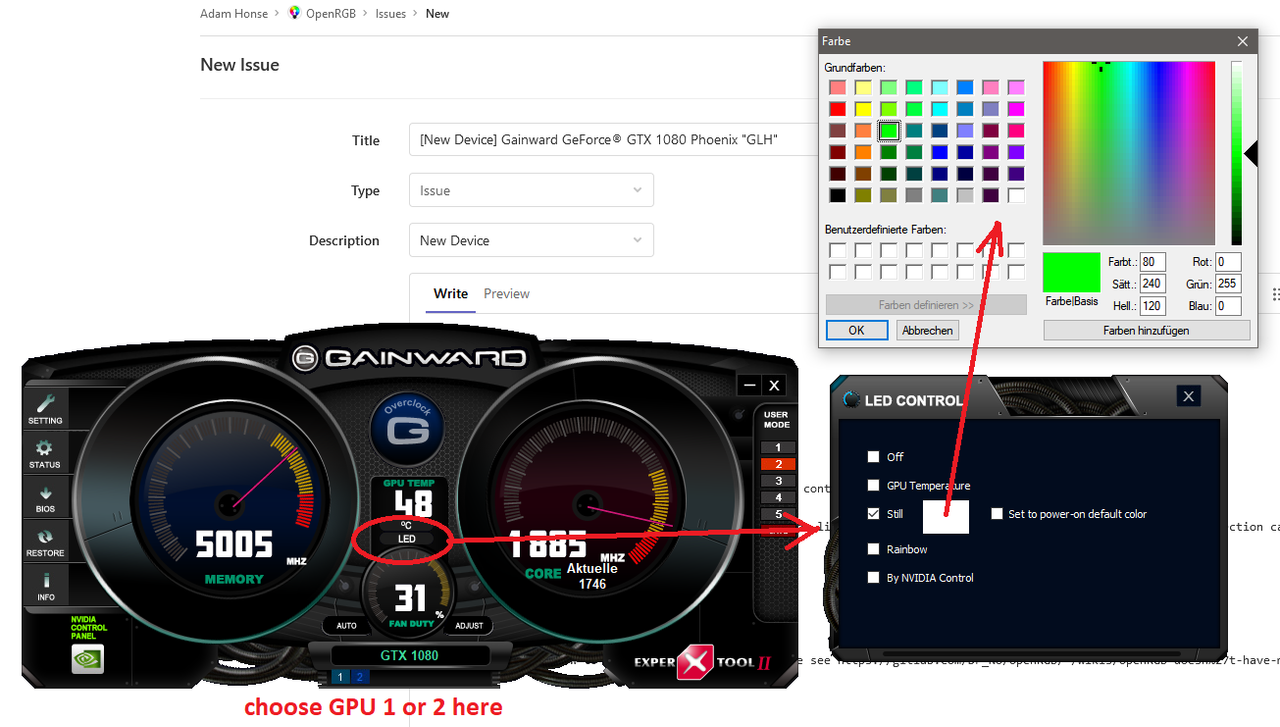This screenshot has height=727, width=1280.
Task: Open the INFO panel in ExperTool
Action: pyautogui.click(x=45, y=586)
